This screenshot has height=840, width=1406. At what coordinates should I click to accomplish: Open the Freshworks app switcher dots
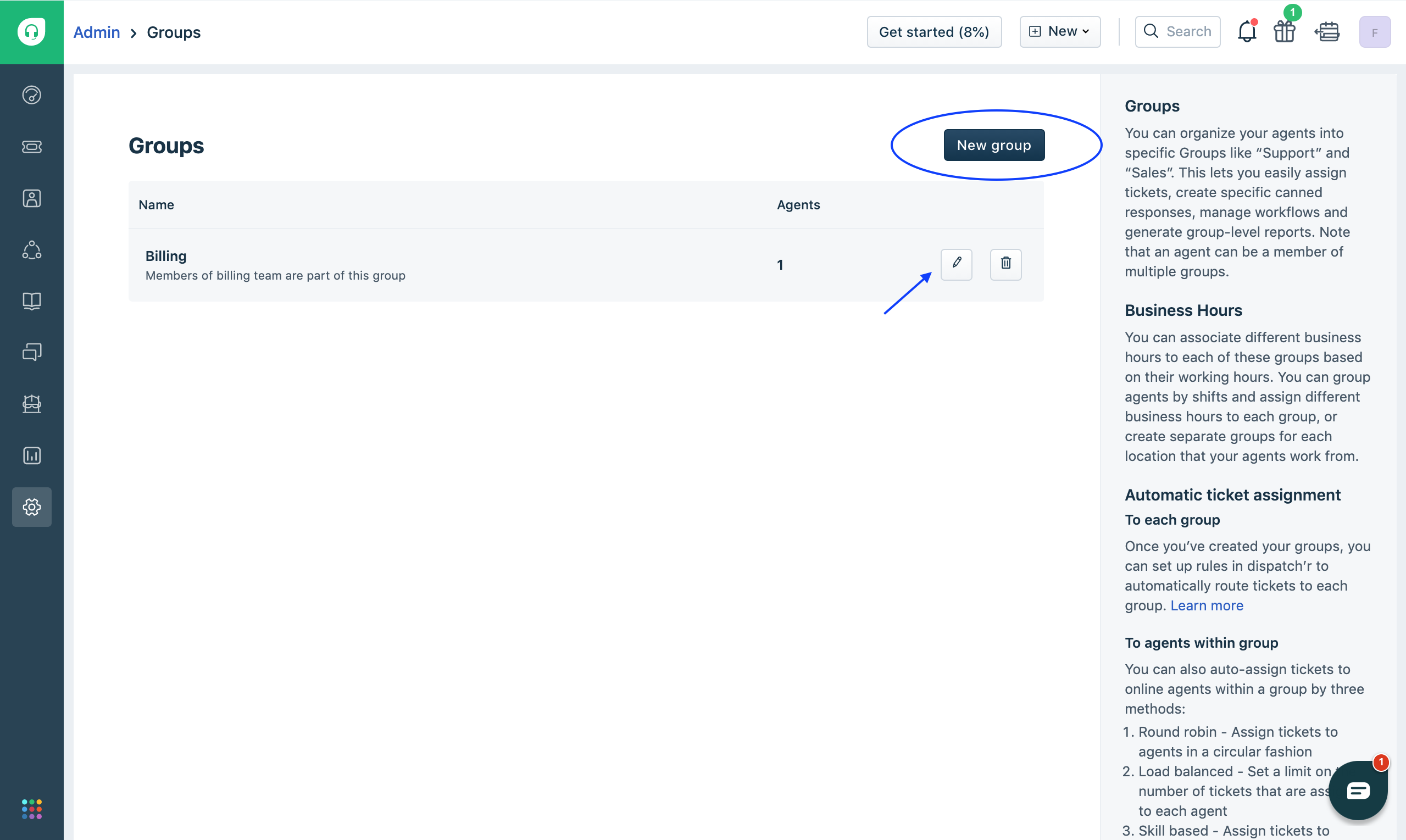pyautogui.click(x=32, y=809)
